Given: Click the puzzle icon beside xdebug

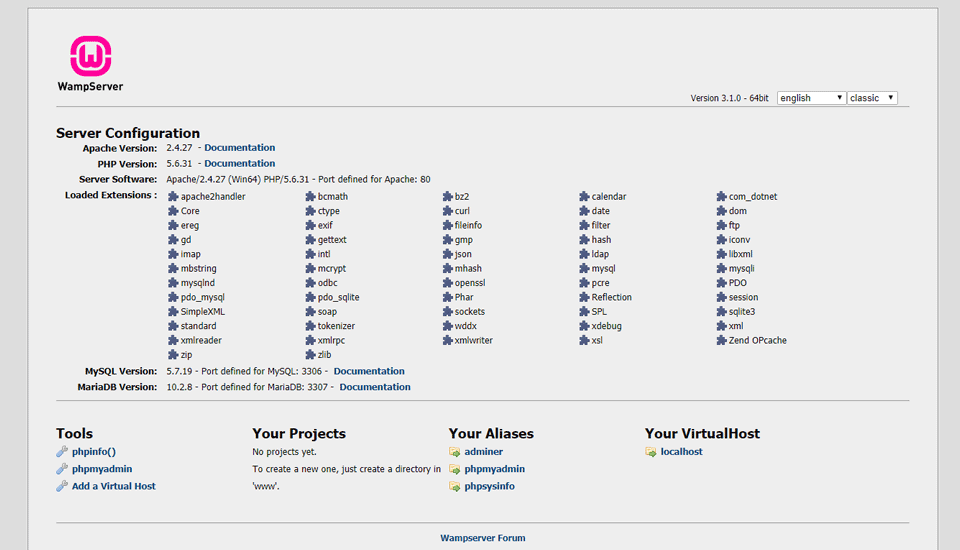Looking at the screenshot, I should point(584,326).
